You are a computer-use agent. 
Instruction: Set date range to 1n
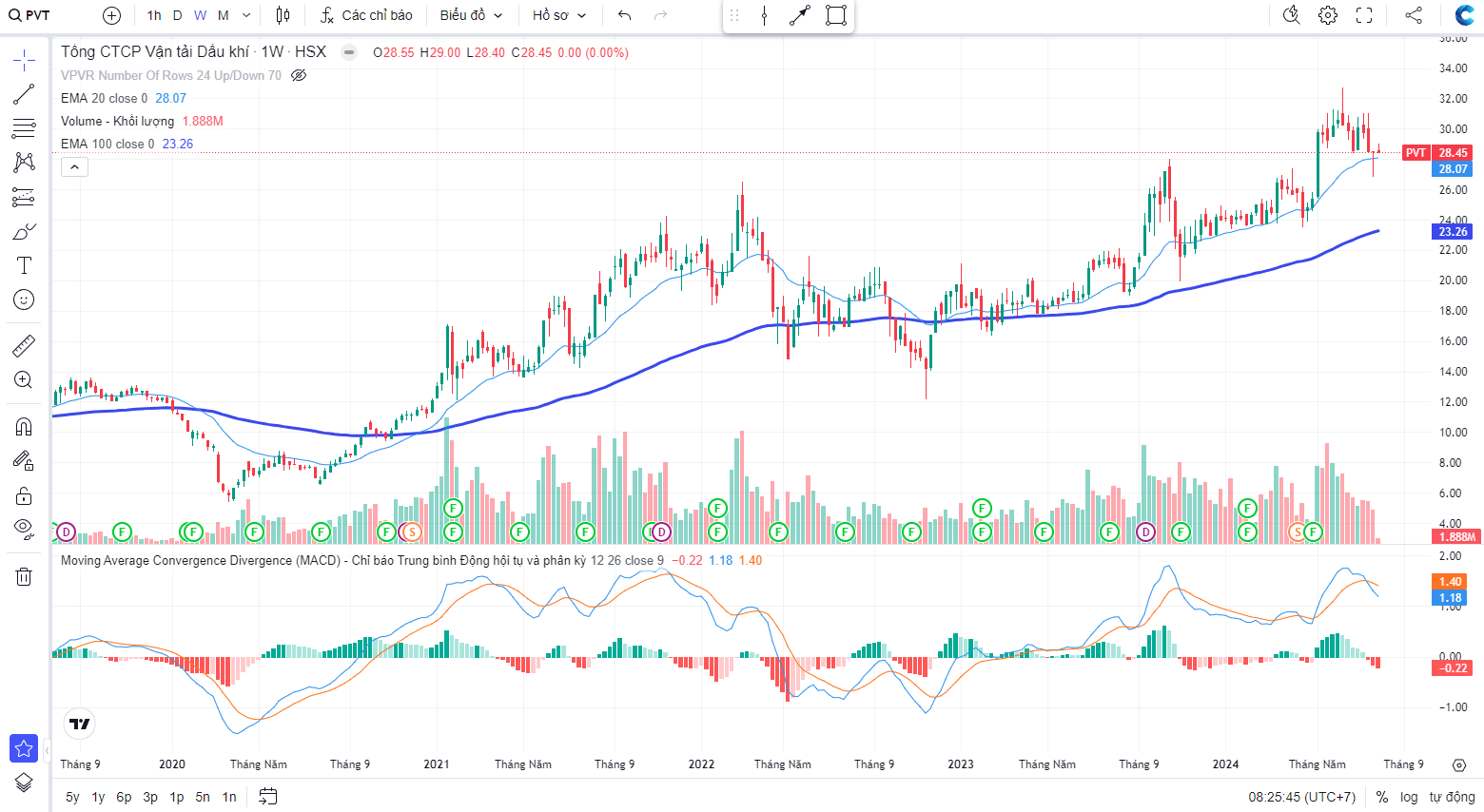229,797
